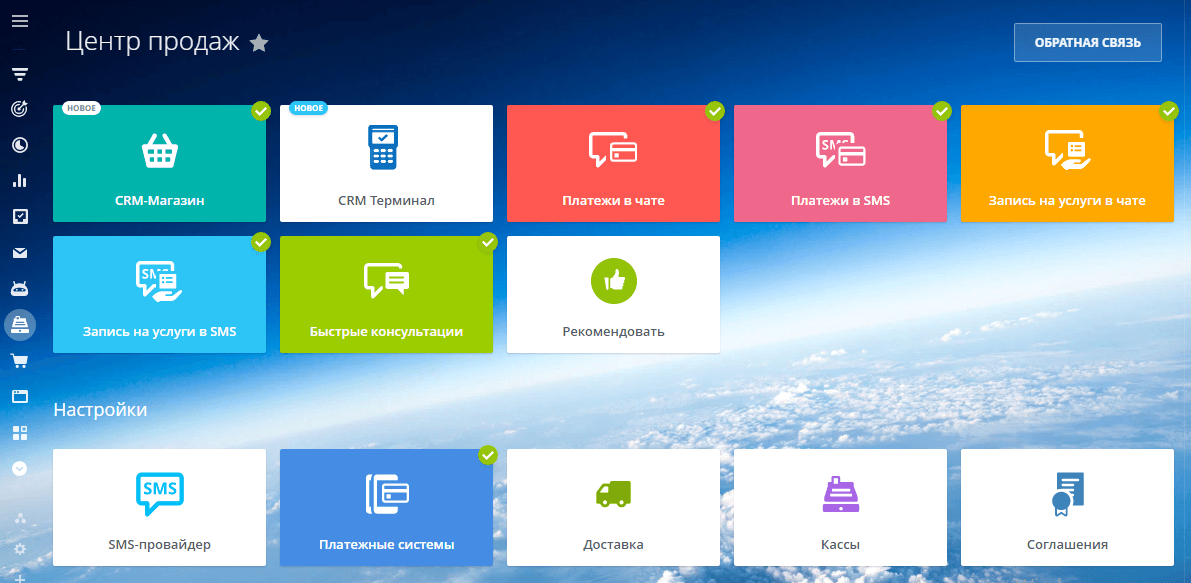
Task: Open the shopping cart icon in sidebar
Action: click(20, 361)
